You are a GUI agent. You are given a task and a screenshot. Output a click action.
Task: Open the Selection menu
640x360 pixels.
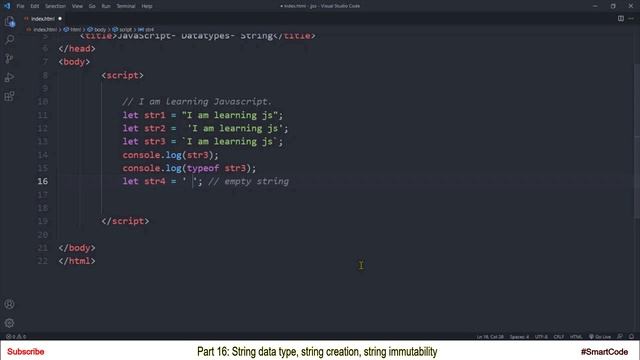pos(55,6)
